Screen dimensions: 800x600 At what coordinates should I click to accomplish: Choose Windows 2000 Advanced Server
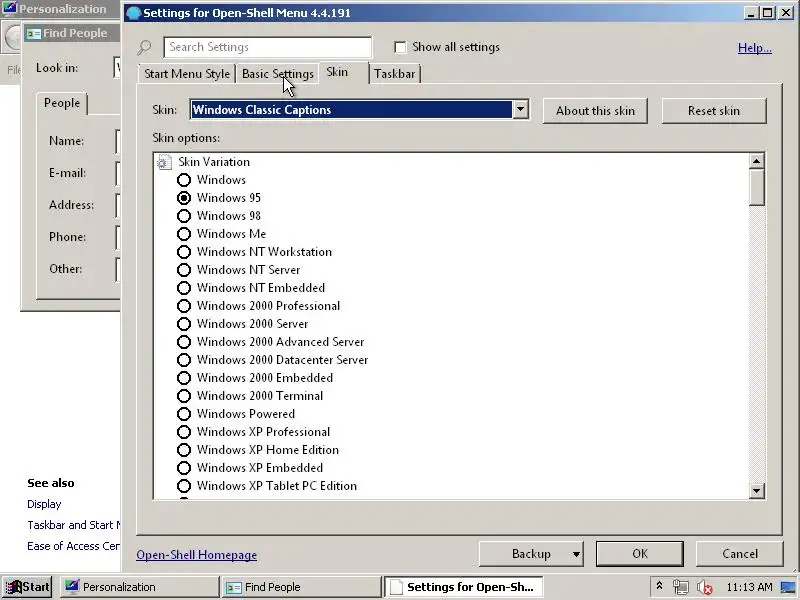coord(184,342)
